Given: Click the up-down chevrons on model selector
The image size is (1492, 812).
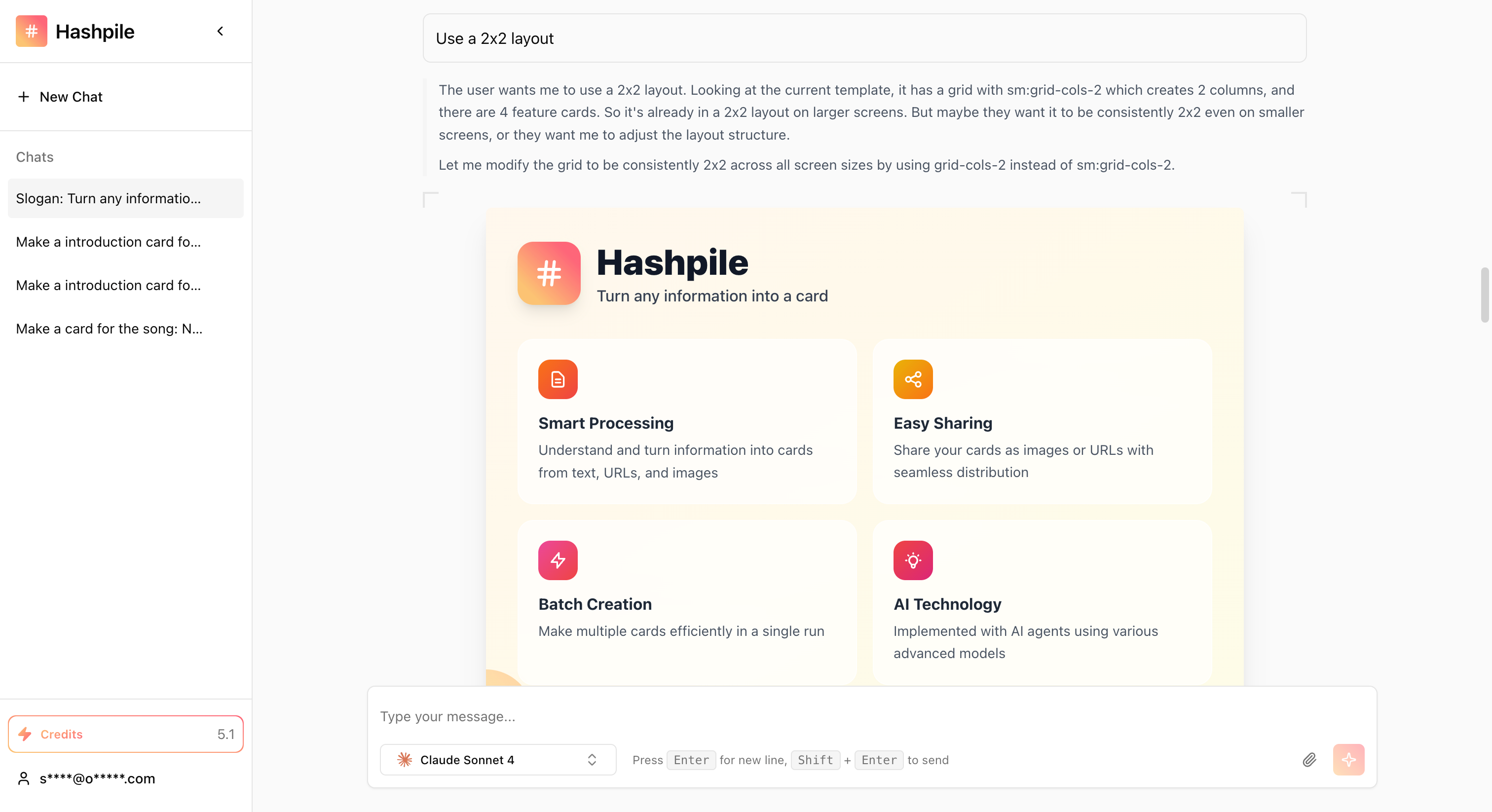Looking at the screenshot, I should 592,760.
